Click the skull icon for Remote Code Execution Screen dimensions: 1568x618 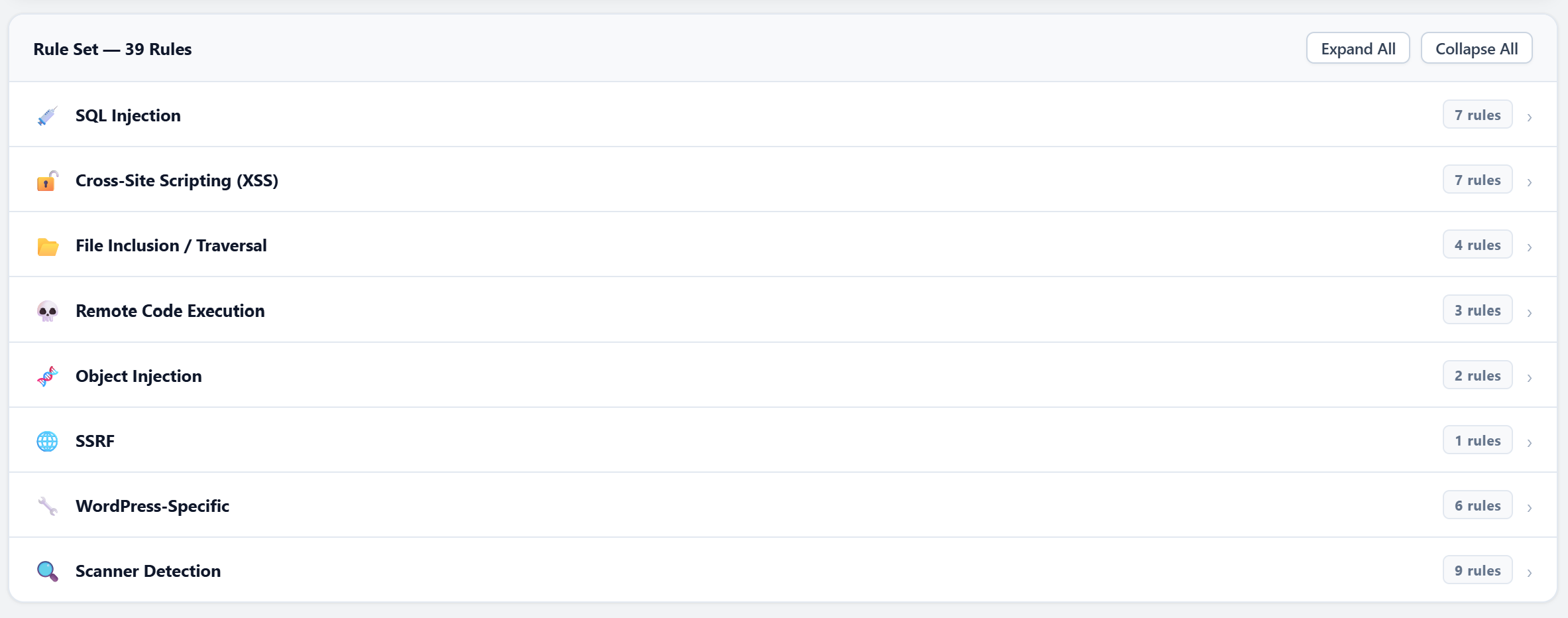tap(47, 310)
